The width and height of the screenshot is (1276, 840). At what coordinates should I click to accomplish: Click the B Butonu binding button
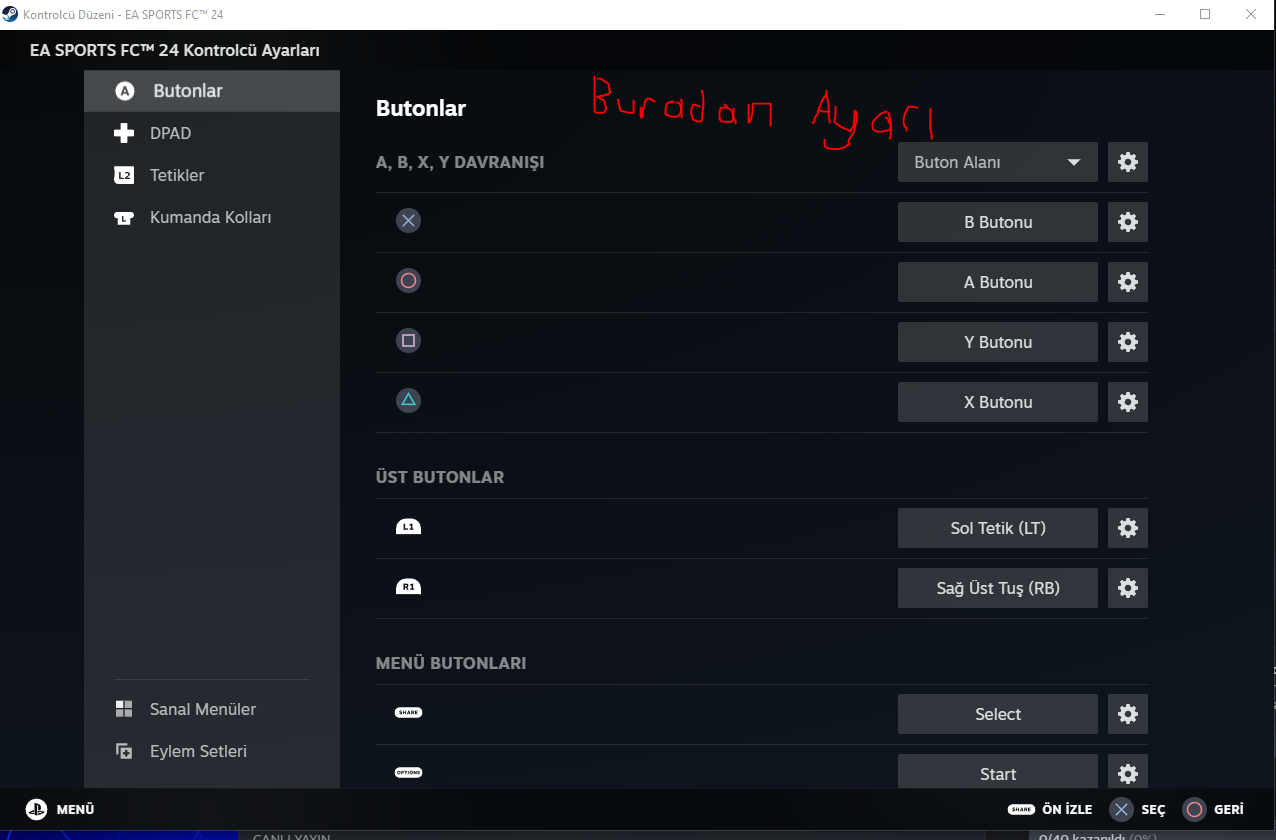point(998,222)
